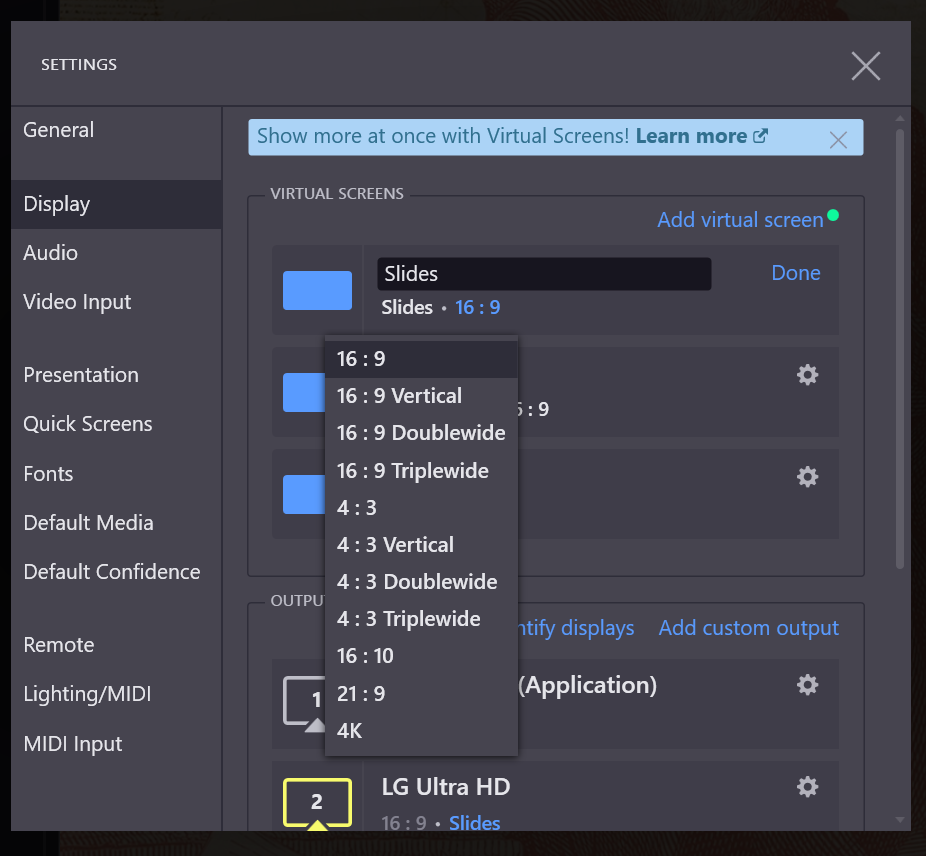
Task: Click scrollbar down arrow
Action: point(900,820)
